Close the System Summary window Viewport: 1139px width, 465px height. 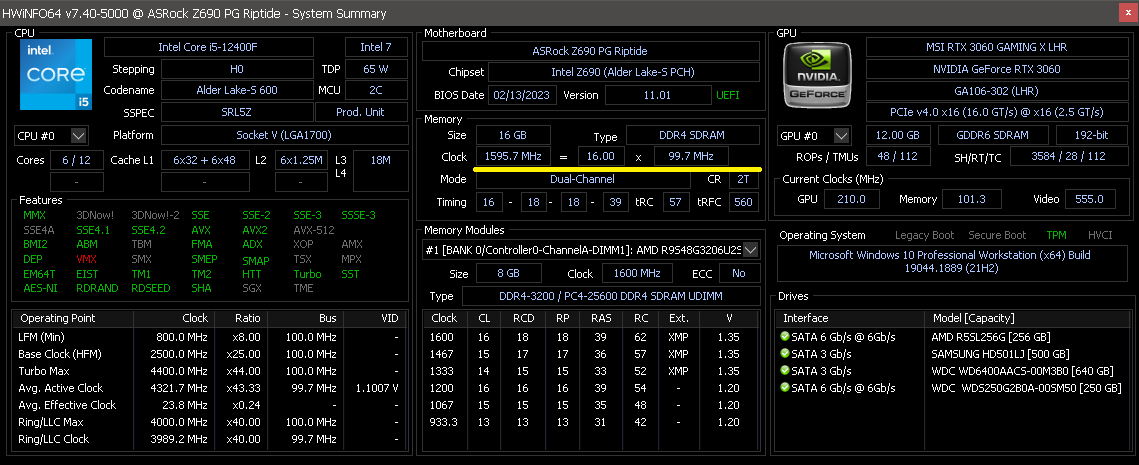[x=1127, y=13]
